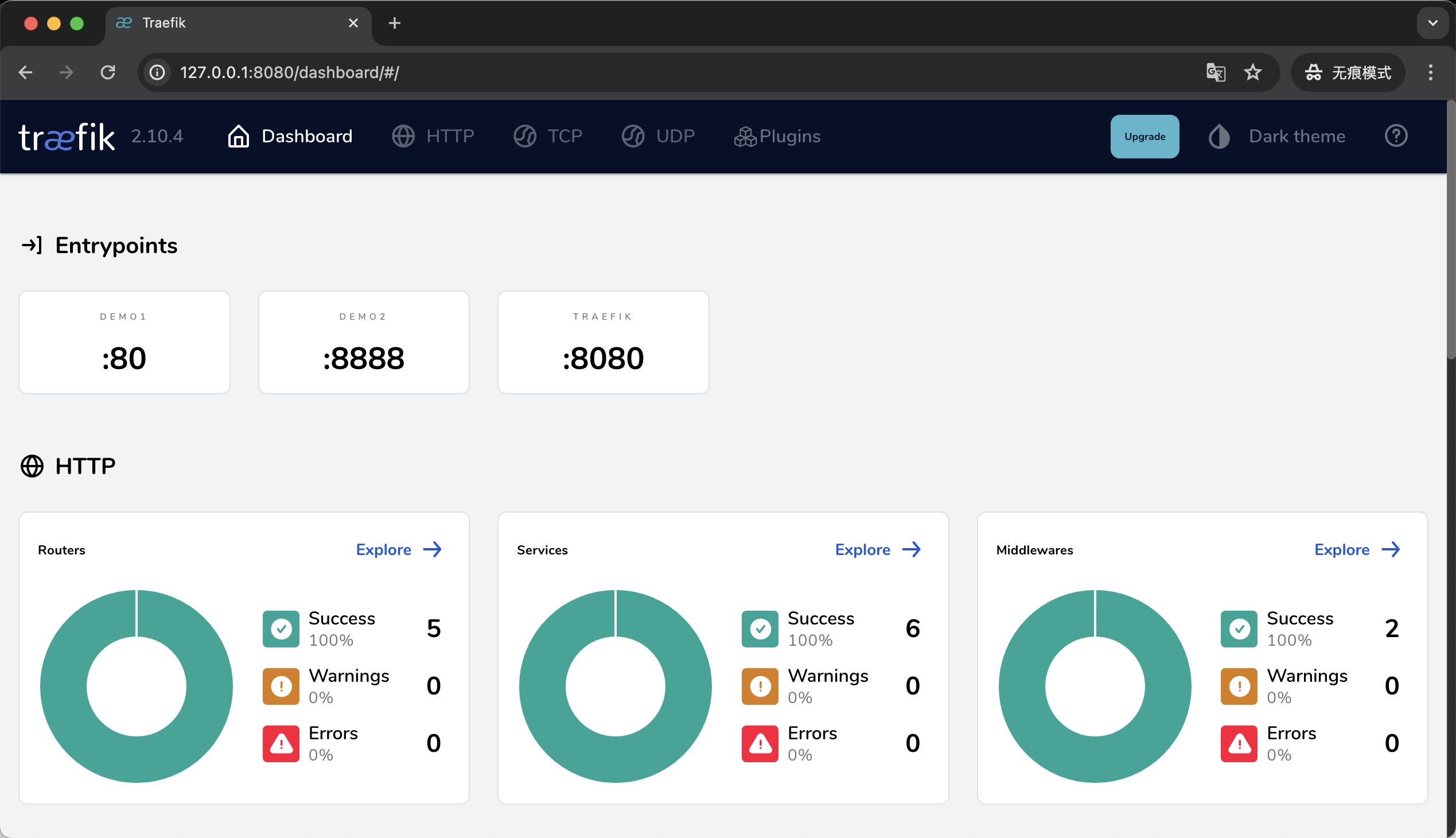Click the UDP icon in the navigation
The width and height of the screenshot is (1456, 838).
point(633,136)
